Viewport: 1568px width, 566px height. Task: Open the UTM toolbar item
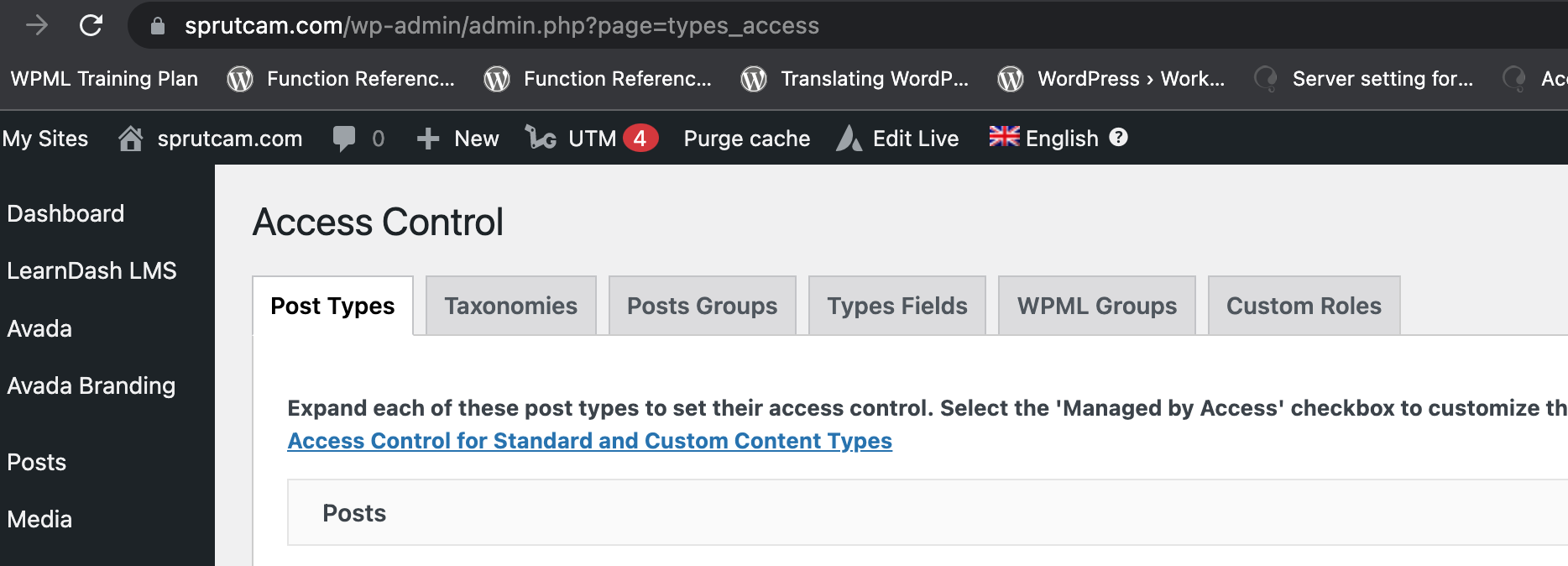click(x=591, y=139)
